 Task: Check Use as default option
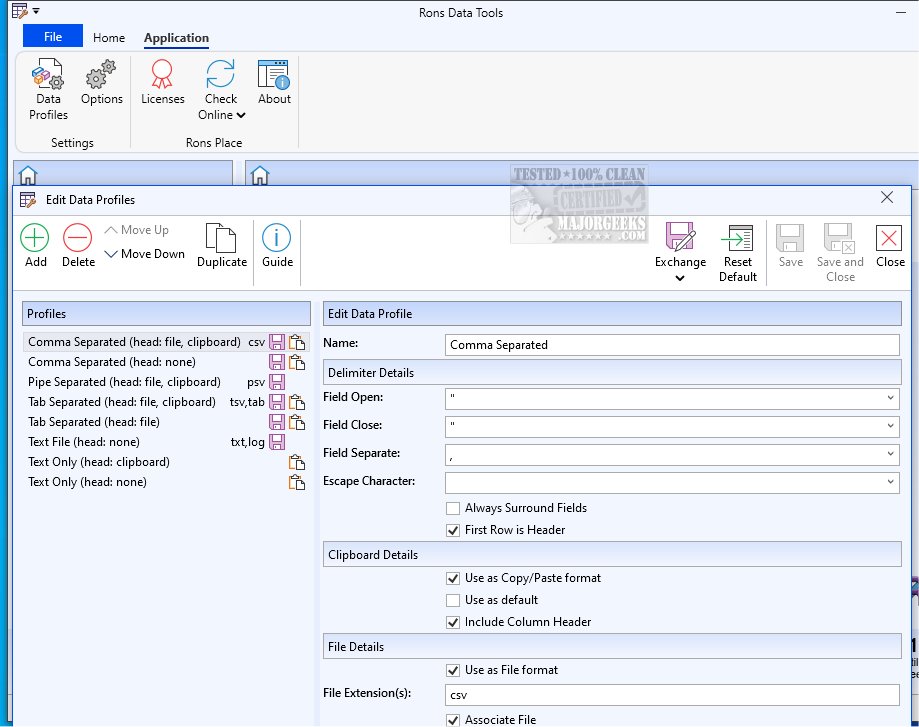click(x=452, y=600)
